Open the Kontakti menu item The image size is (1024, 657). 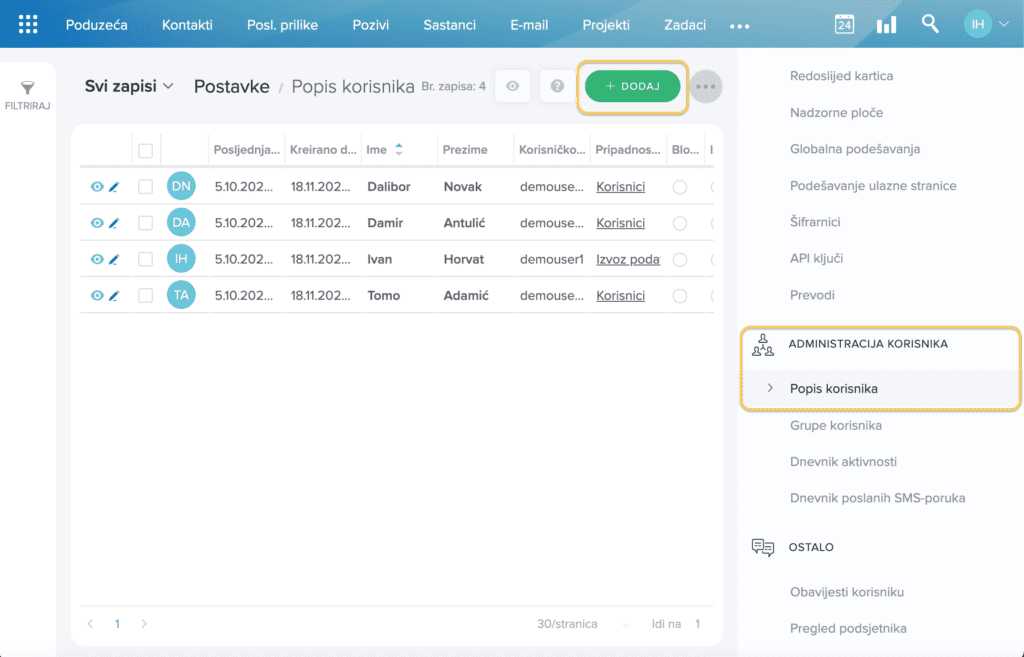[x=187, y=25]
